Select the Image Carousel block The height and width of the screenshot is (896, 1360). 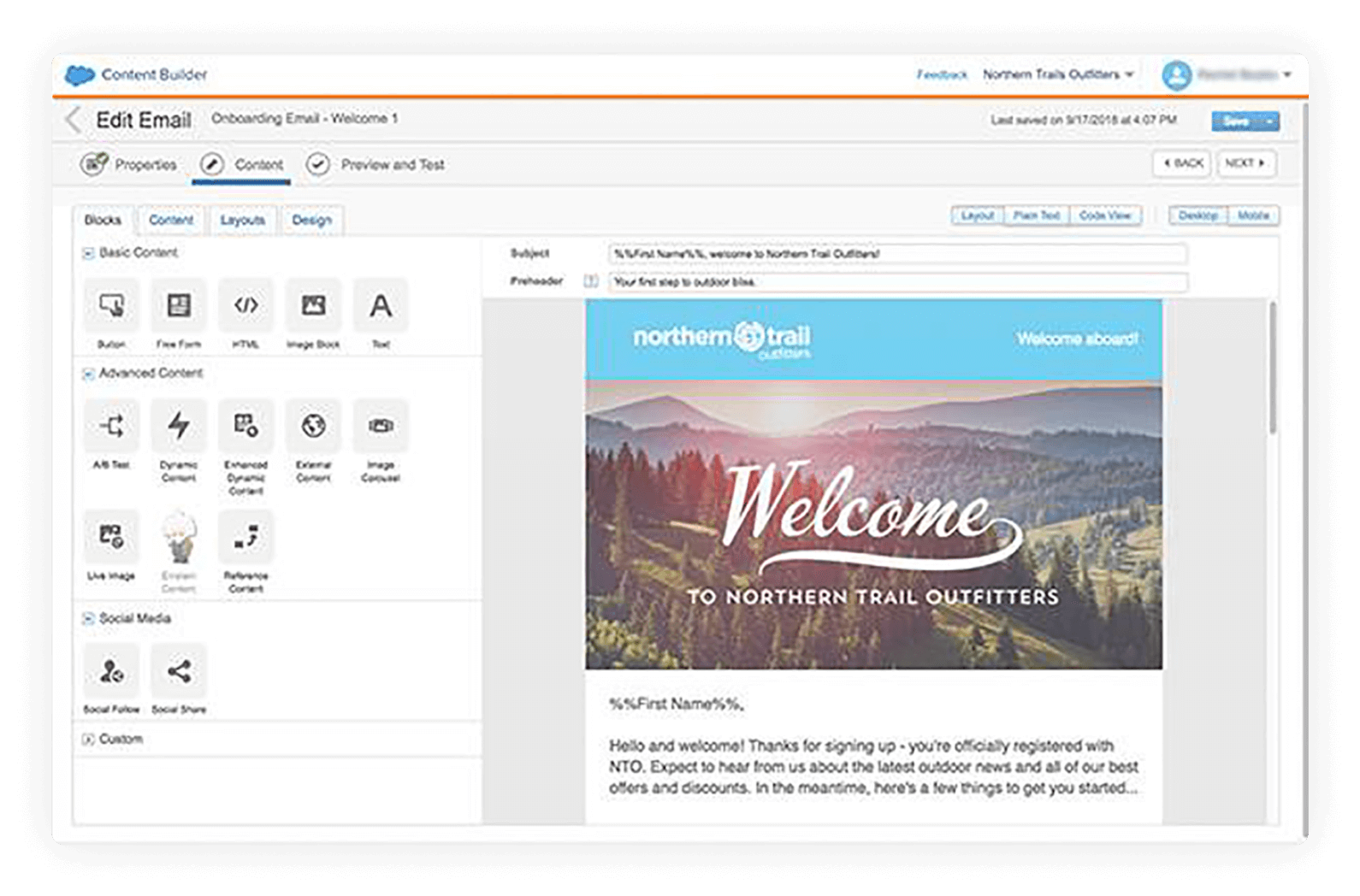point(381,426)
